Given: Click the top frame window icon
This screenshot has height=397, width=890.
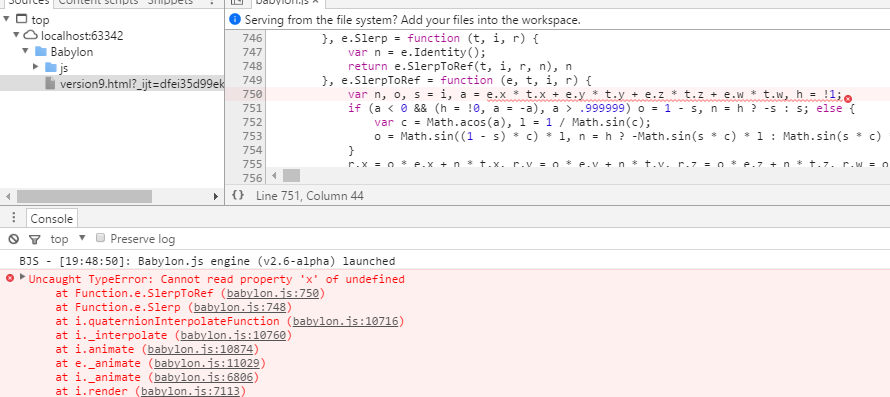Looking at the screenshot, I should point(22,20).
